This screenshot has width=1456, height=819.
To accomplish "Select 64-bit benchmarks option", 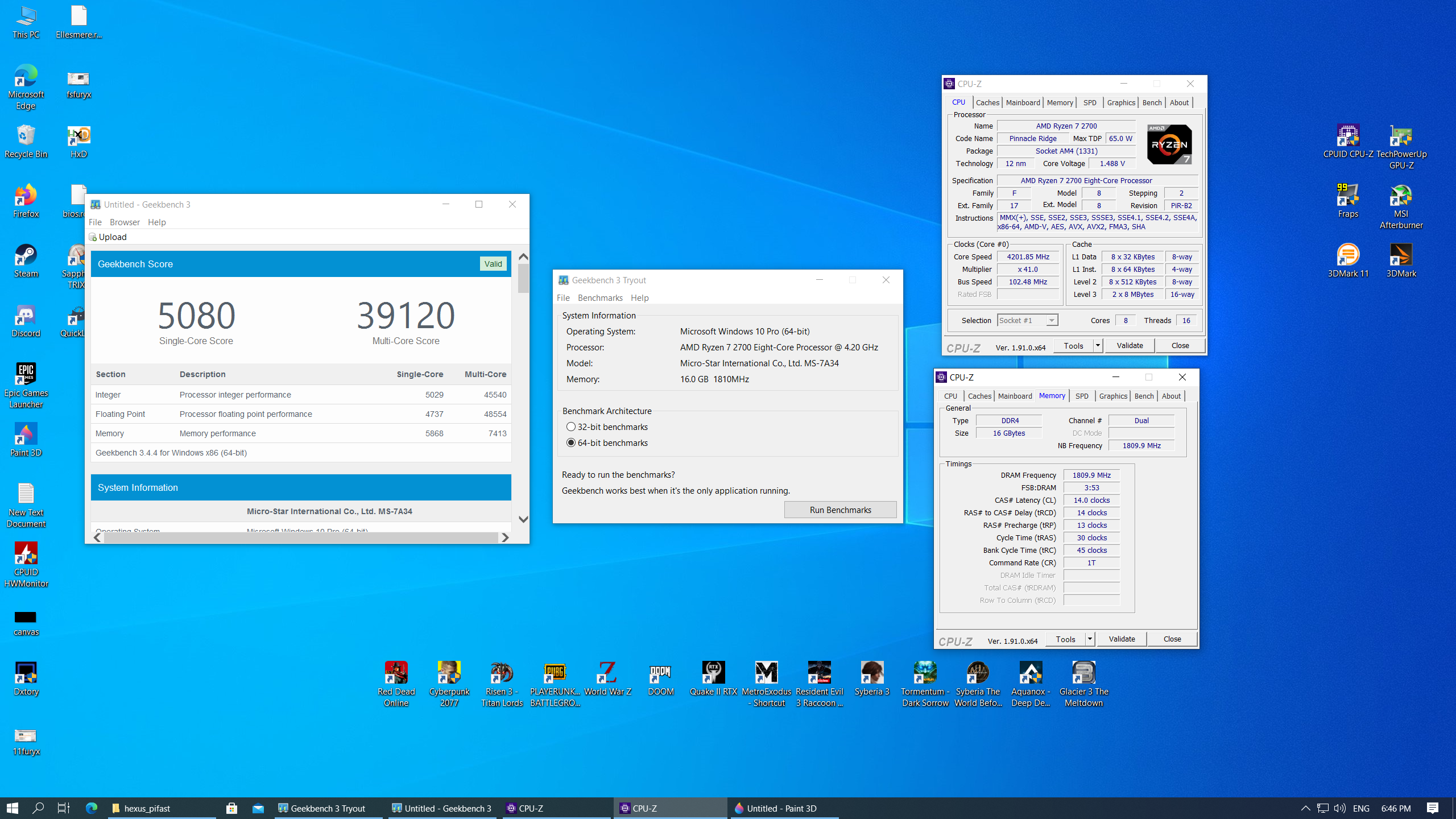I will 607,442.
